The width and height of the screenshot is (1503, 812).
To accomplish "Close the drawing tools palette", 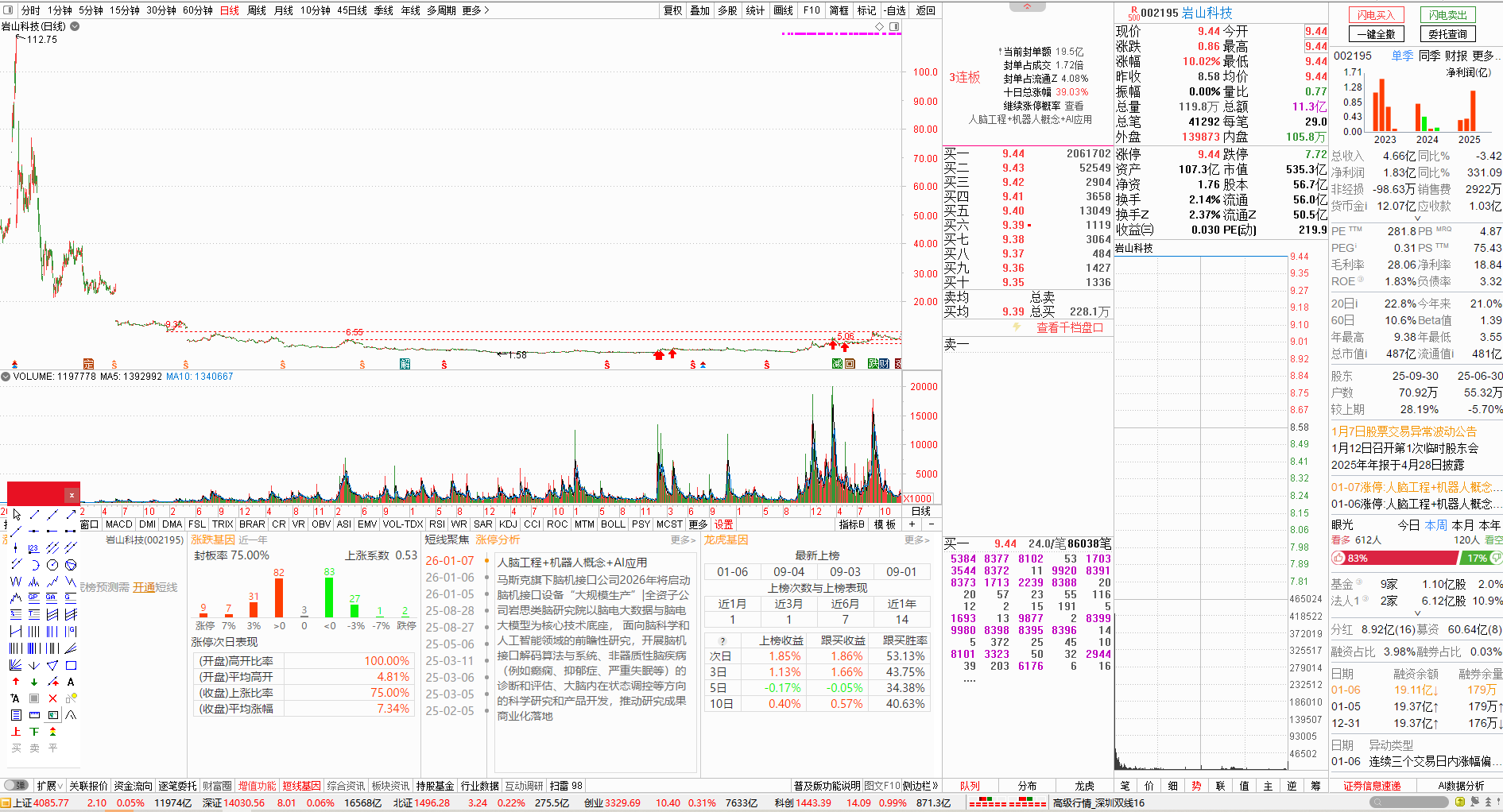I will click(x=72, y=495).
